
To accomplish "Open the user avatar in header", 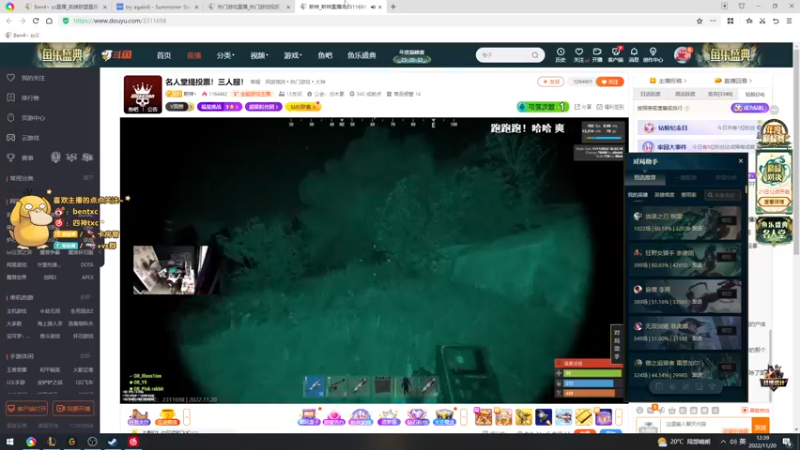I will coord(682,55).
